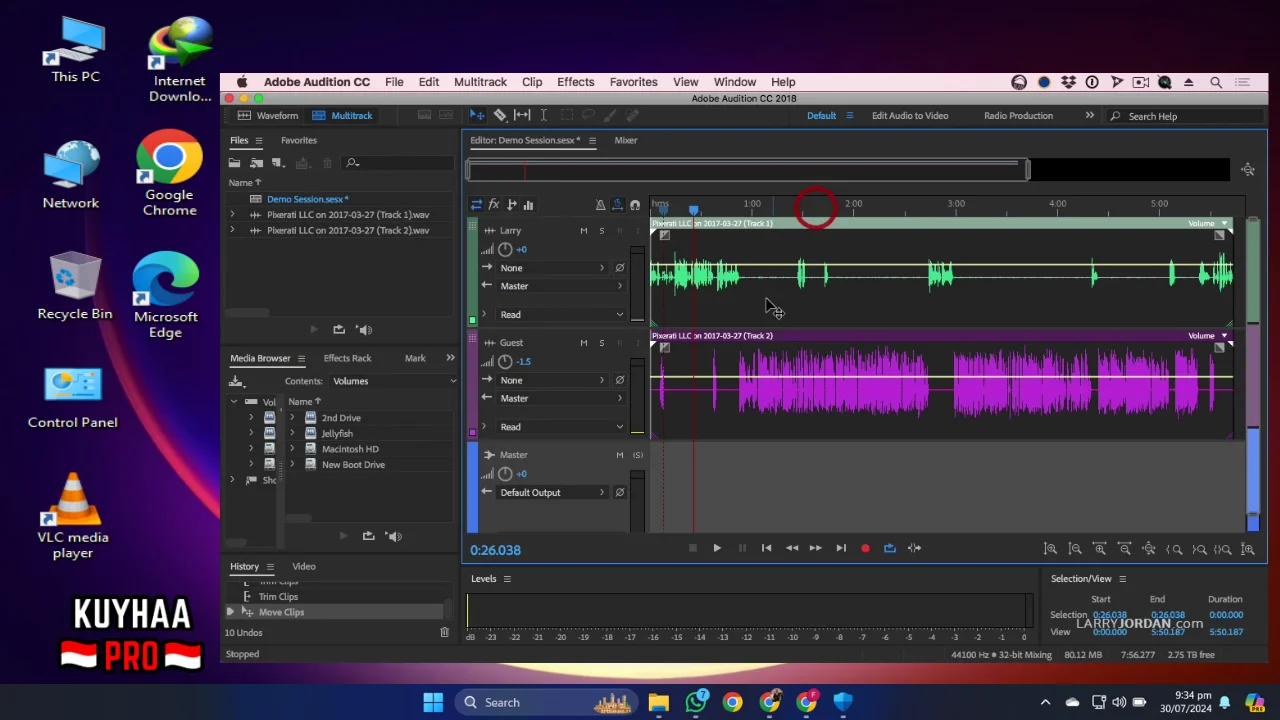Toggle polarity reverse on Larry track
This screenshot has width=1280, height=720.
coord(620,268)
